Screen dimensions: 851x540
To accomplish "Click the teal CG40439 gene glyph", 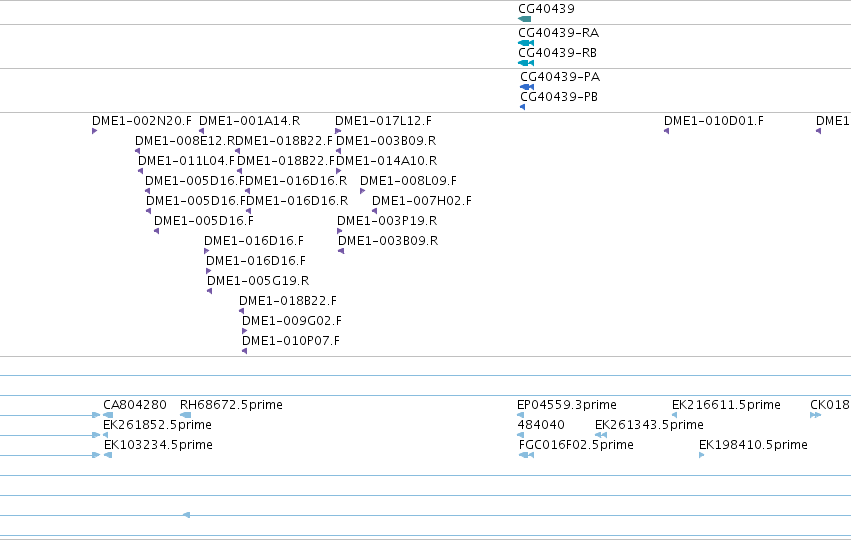I will tap(525, 19).
